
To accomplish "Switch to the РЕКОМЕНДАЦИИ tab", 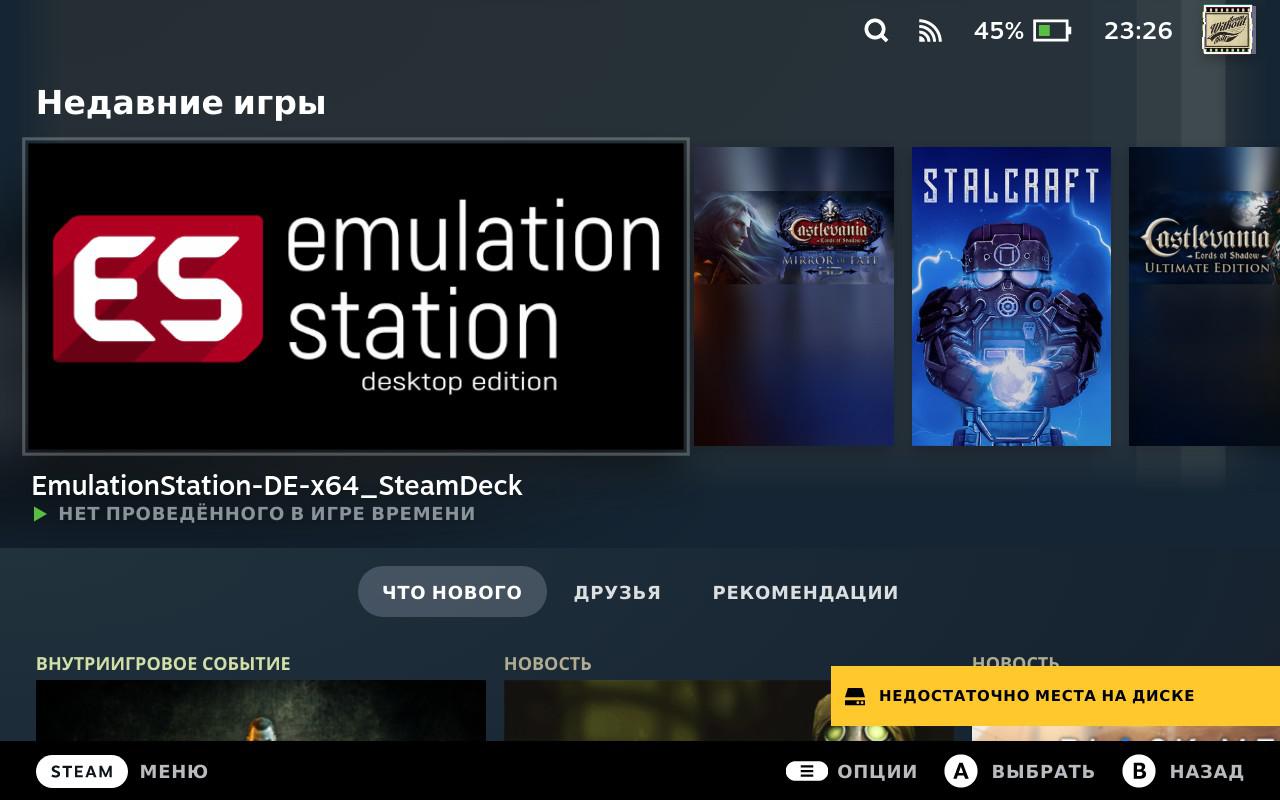I will (805, 592).
